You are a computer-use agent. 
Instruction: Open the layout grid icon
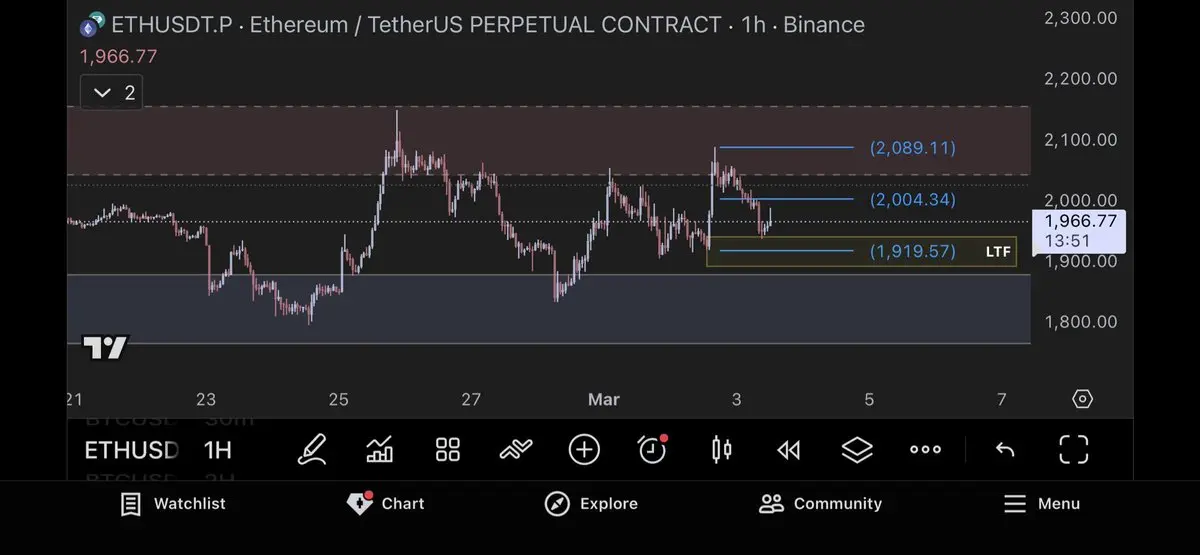[448, 450]
